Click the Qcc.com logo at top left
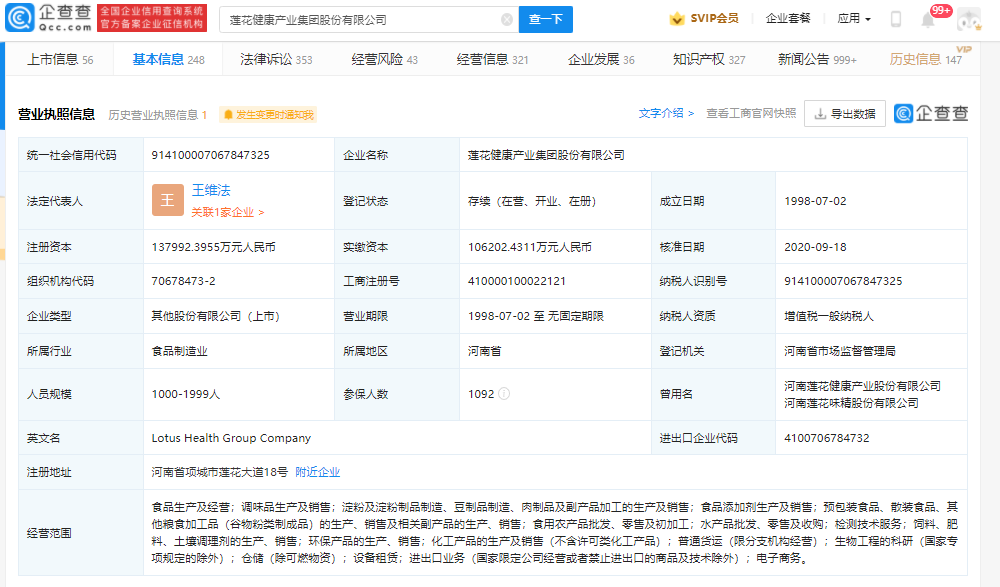 [x=48, y=18]
